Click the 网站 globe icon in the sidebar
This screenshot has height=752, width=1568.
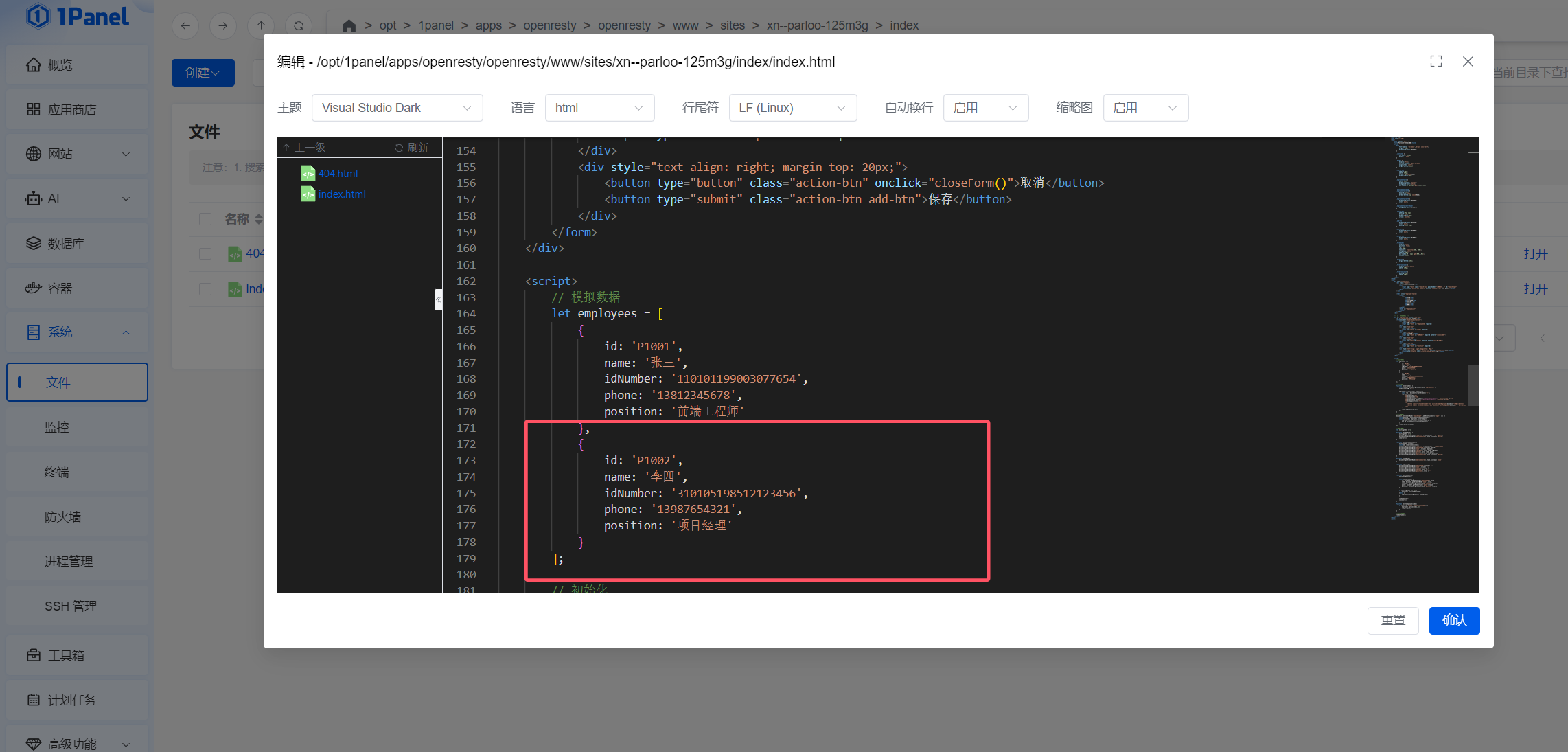pyautogui.click(x=33, y=154)
